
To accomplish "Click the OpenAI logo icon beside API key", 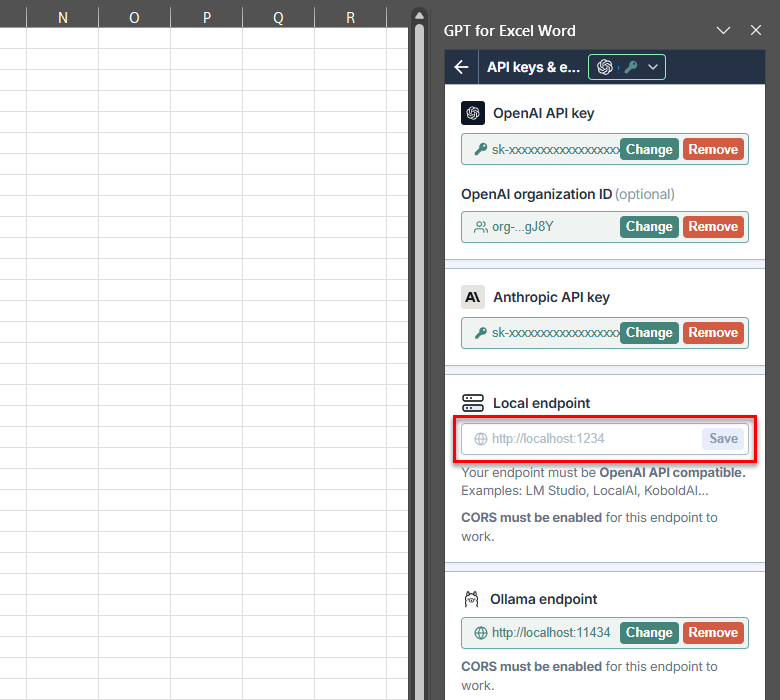I will pyautogui.click(x=473, y=113).
